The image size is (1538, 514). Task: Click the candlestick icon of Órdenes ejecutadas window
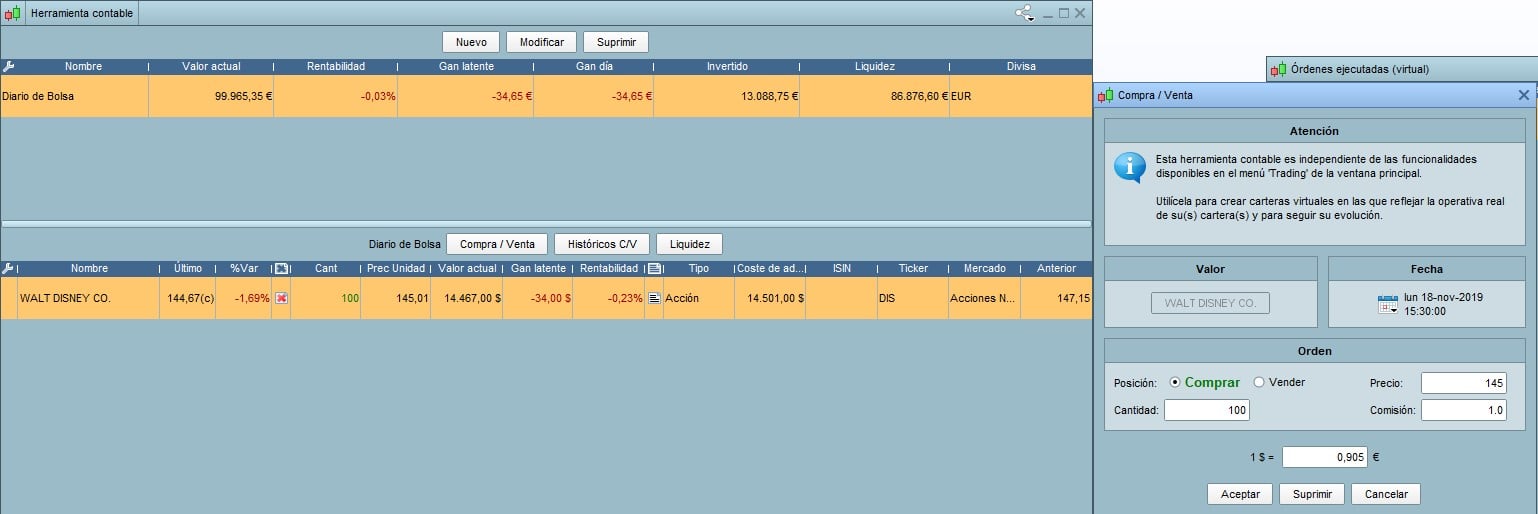pyautogui.click(x=1279, y=70)
